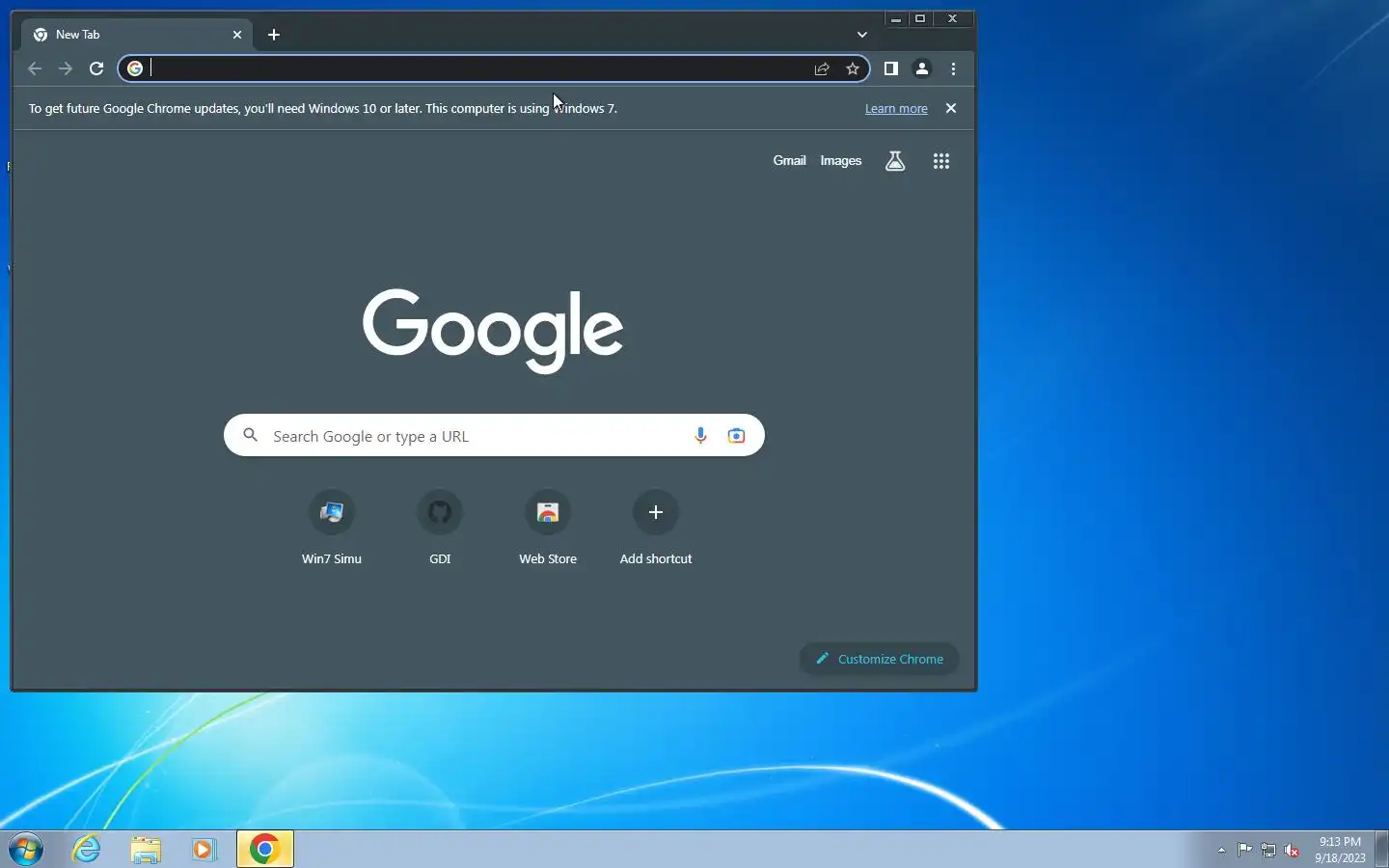Open the Chrome three-dot menu
This screenshot has width=1389, height=868.
[x=953, y=68]
